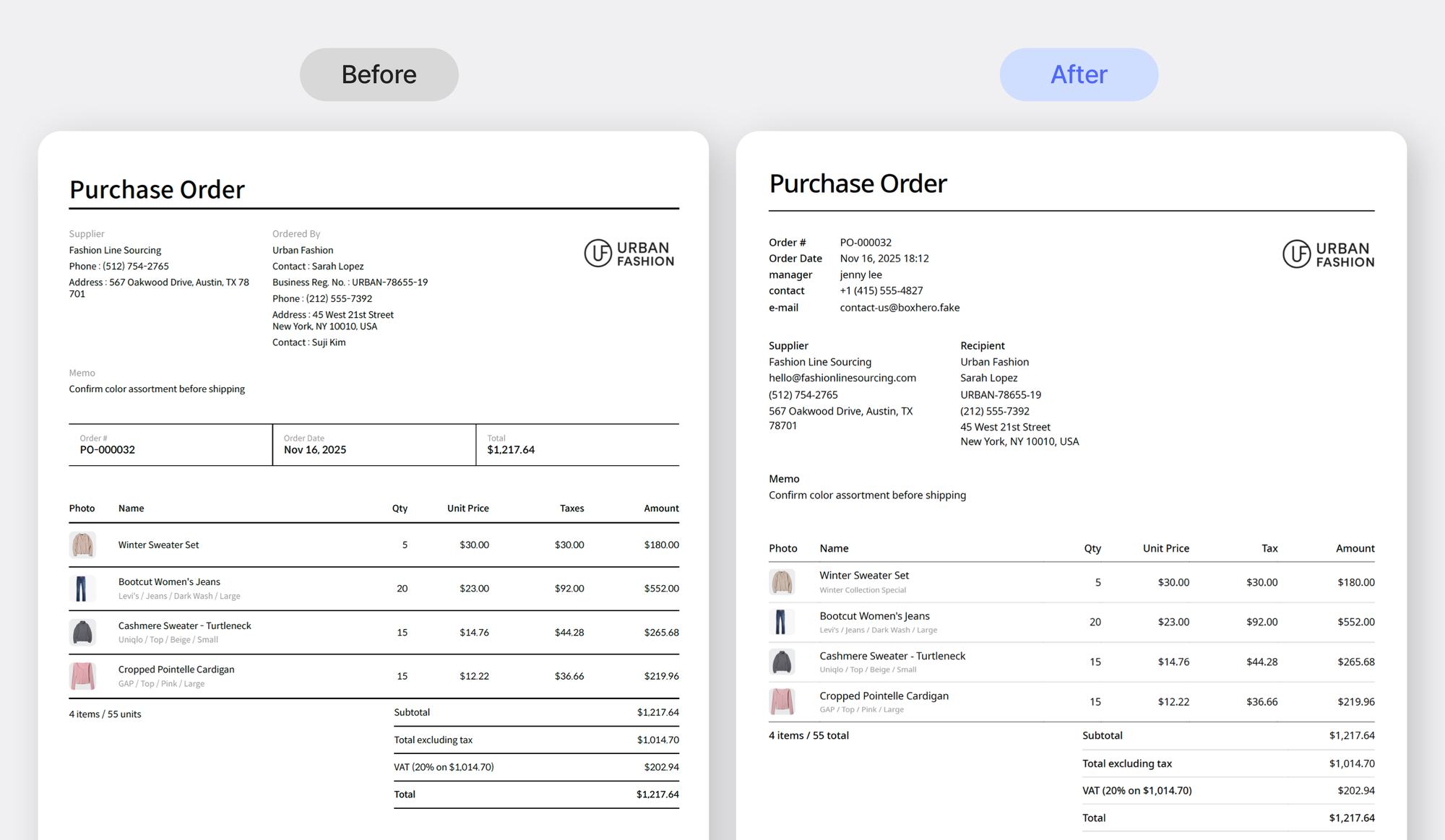Viewport: 1445px width, 840px height.
Task: Open the Winter Sweater Set thumbnail in After
Action: point(783,581)
